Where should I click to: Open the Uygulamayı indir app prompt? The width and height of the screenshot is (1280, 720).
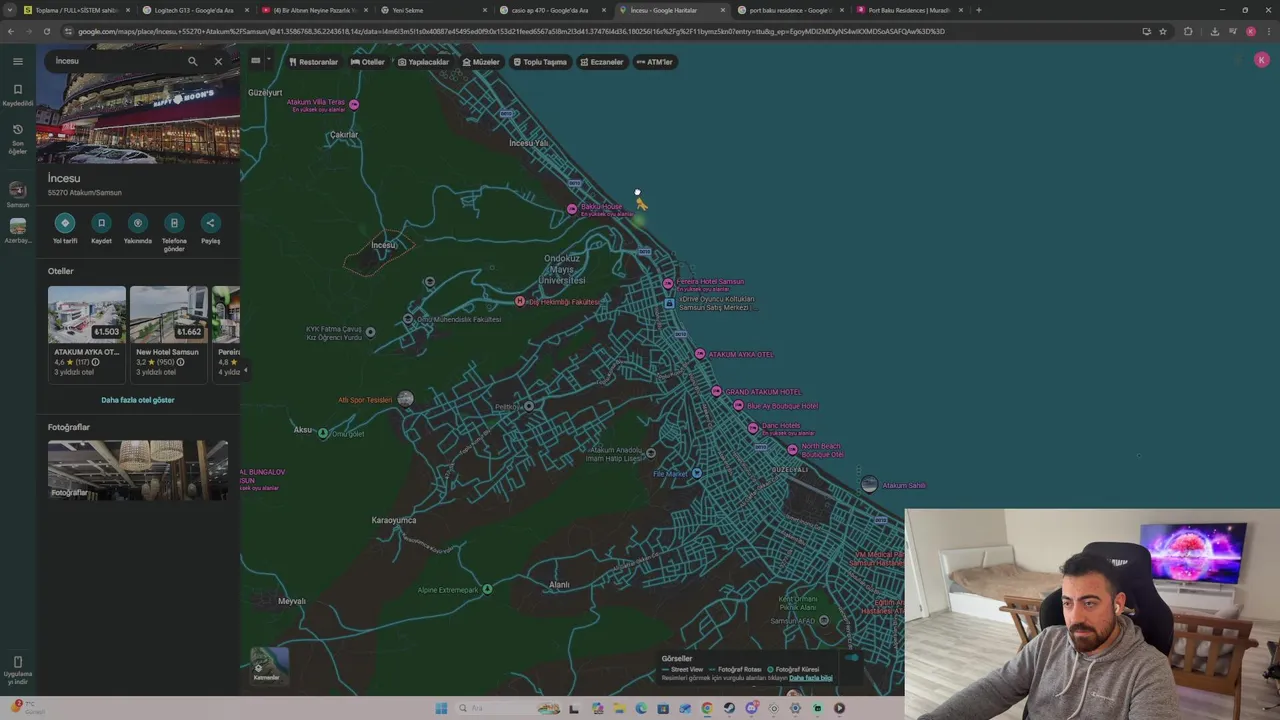[17, 670]
